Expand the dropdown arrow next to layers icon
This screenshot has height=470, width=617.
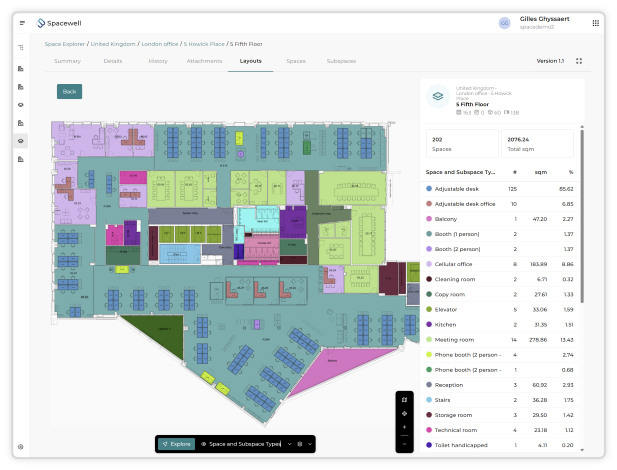click(310, 444)
